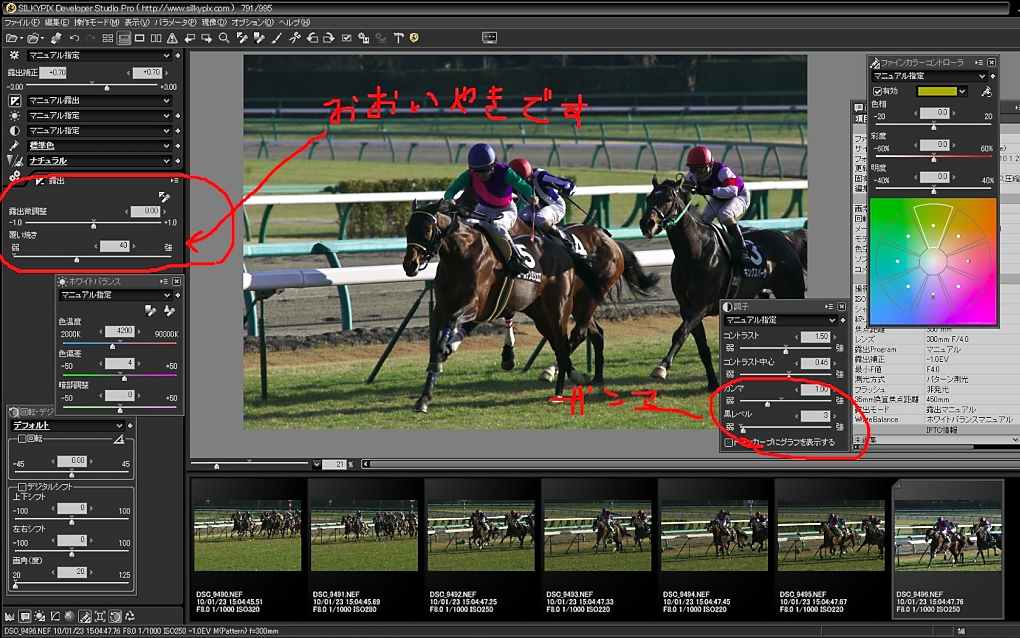The image size is (1020, 638).
Task: Open the パラメータ menu
Action: point(175,22)
